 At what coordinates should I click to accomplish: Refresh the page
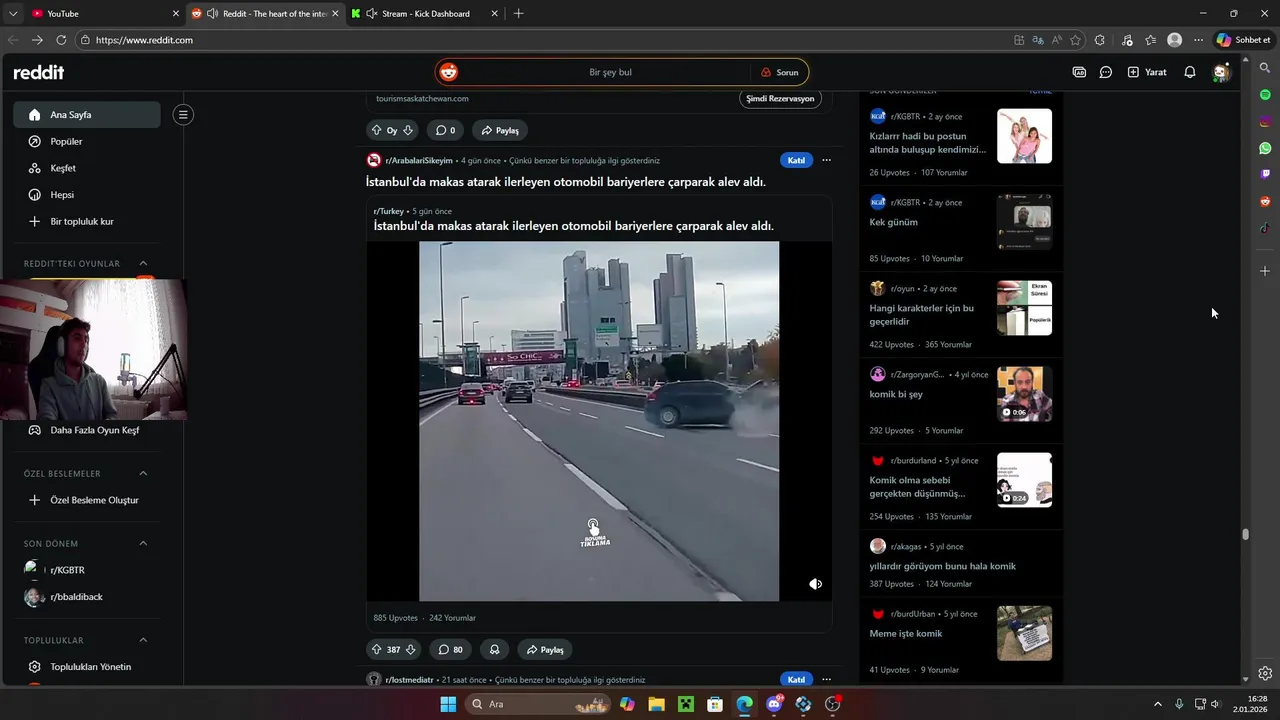coord(61,40)
